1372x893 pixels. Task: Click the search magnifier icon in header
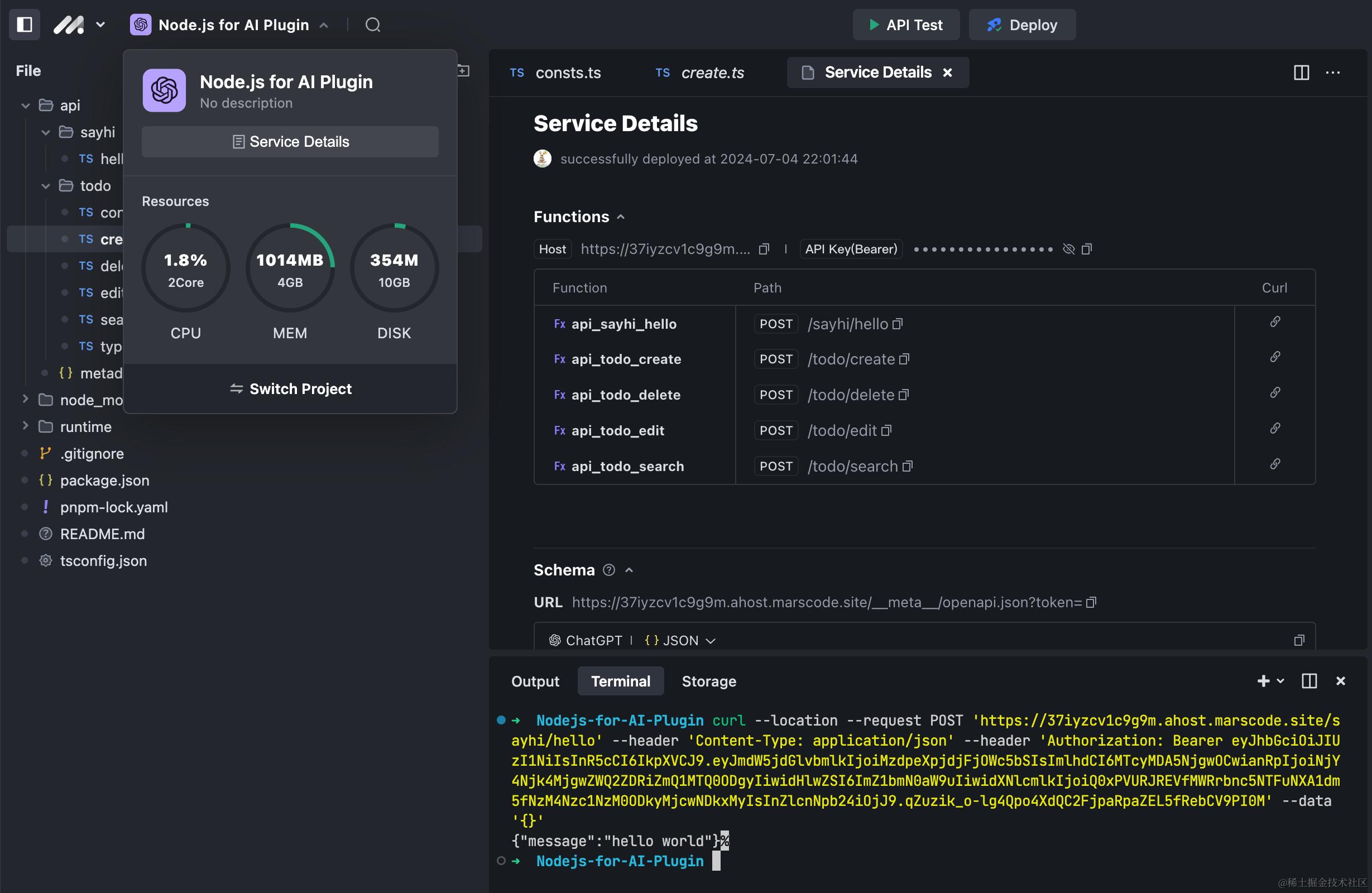pyautogui.click(x=373, y=25)
